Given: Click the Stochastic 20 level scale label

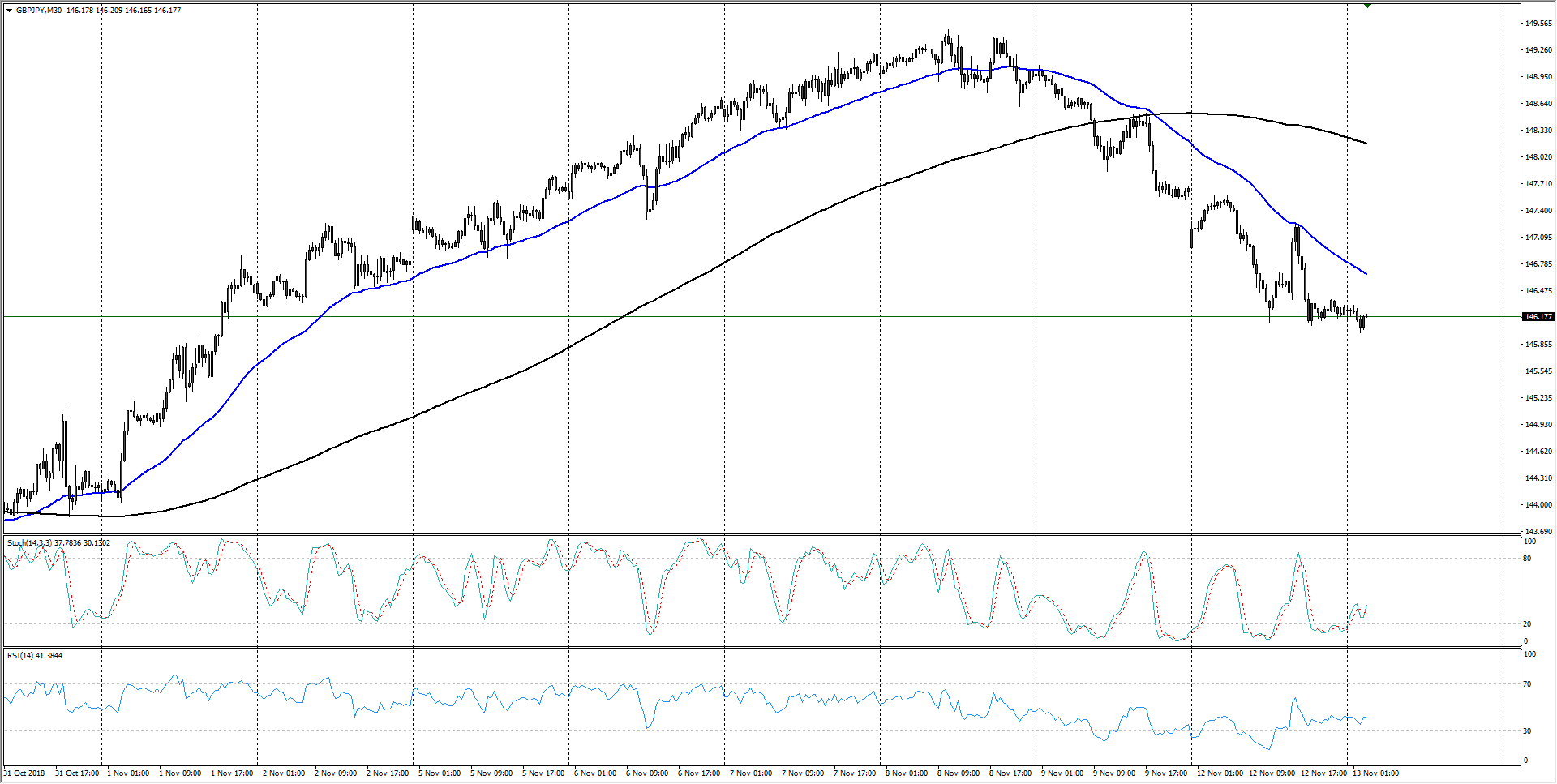Looking at the screenshot, I should (1528, 624).
